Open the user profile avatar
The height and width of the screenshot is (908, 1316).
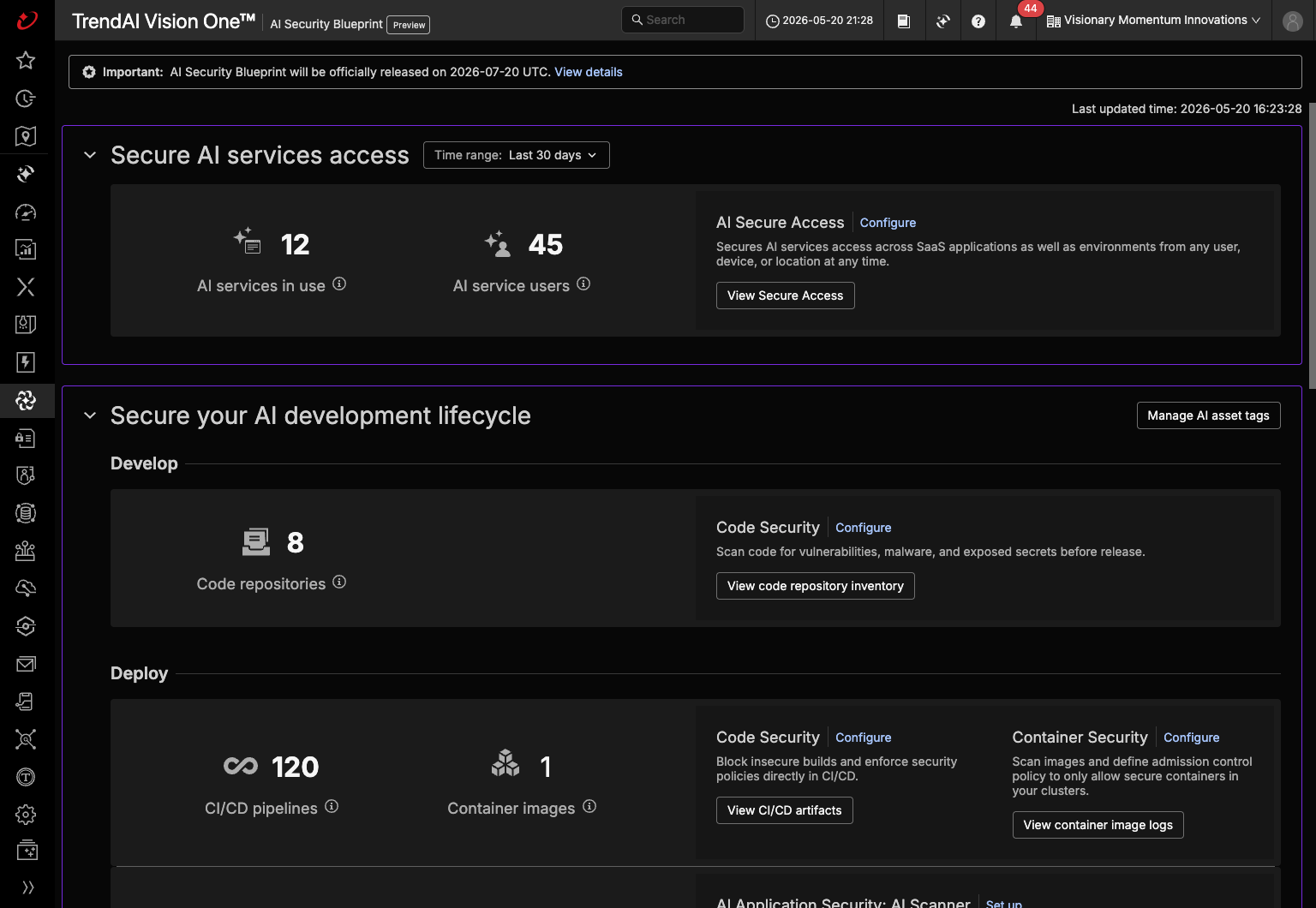(x=1293, y=21)
